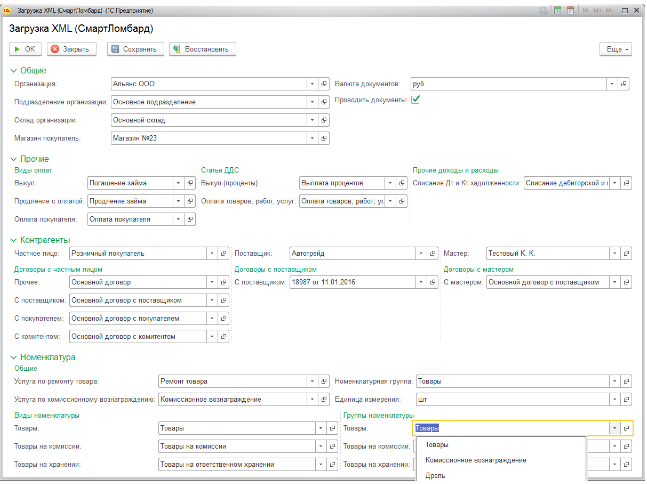Click open icon for Группы номенклатуры Товары
Screen dimensions: 647x484
(x=626, y=428)
